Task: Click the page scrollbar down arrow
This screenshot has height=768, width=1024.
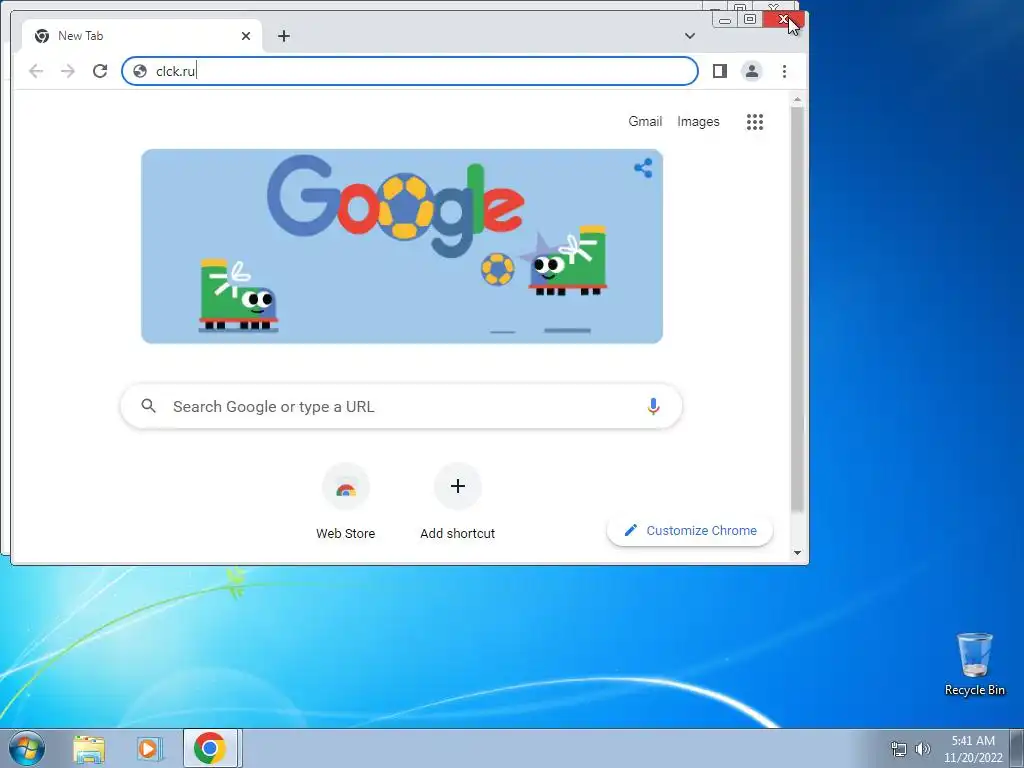Action: point(797,552)
